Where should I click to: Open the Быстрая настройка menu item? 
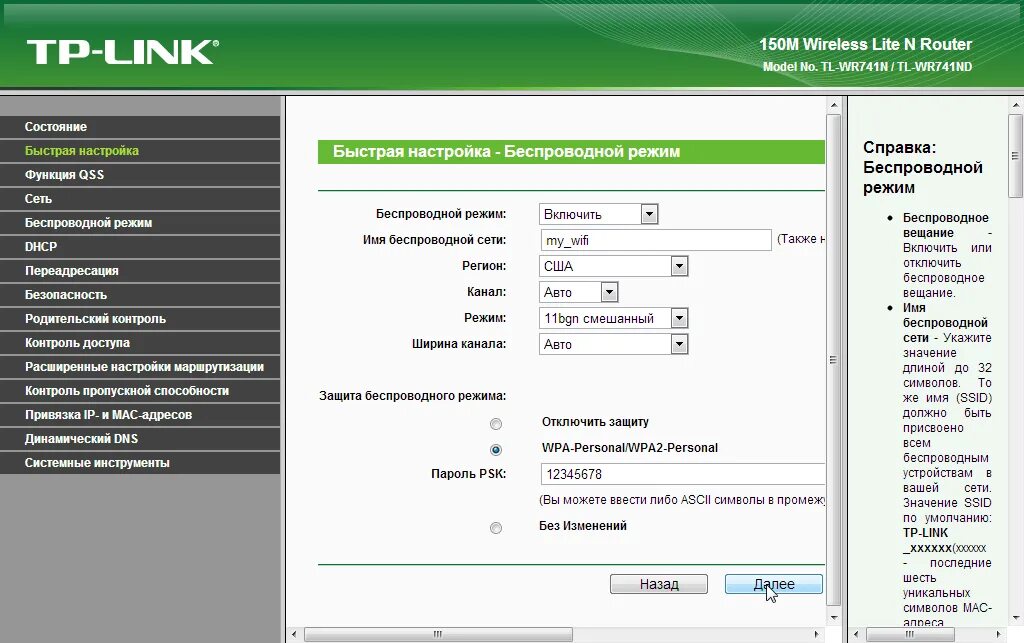tap(140, 151)
